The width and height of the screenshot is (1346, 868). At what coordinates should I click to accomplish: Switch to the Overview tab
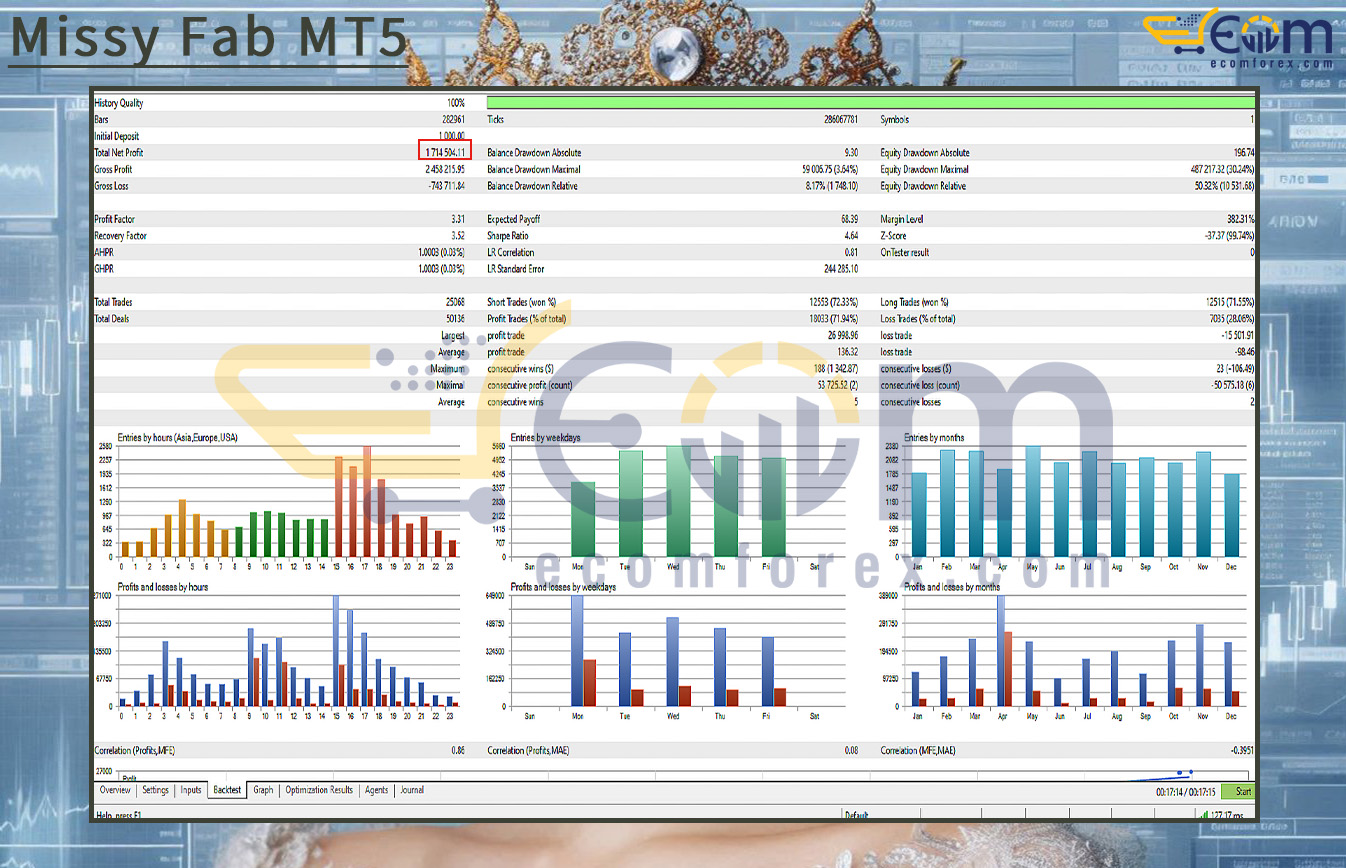pyautogui.click(x=114, y=790)
